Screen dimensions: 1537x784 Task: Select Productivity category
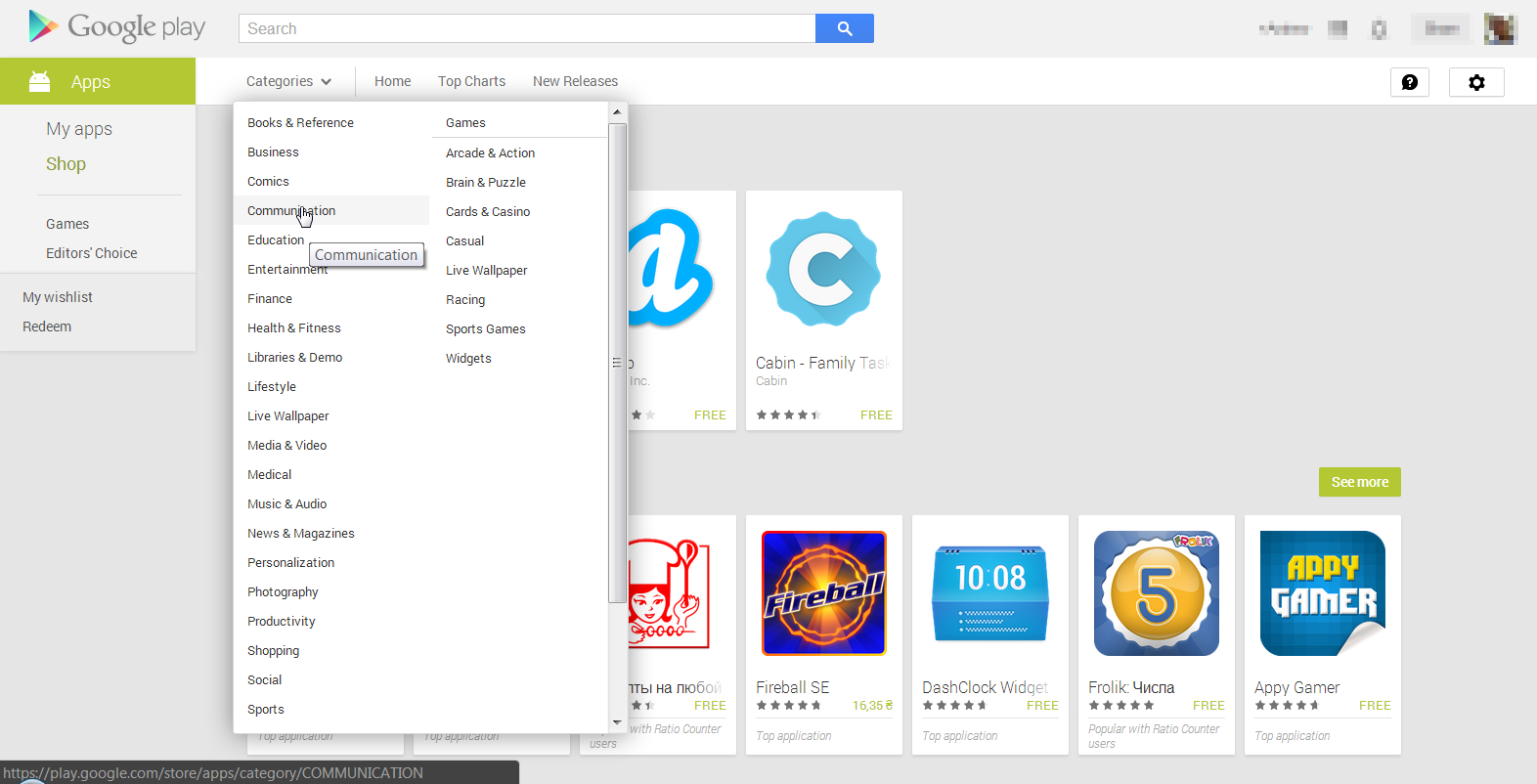pos(281,621)
